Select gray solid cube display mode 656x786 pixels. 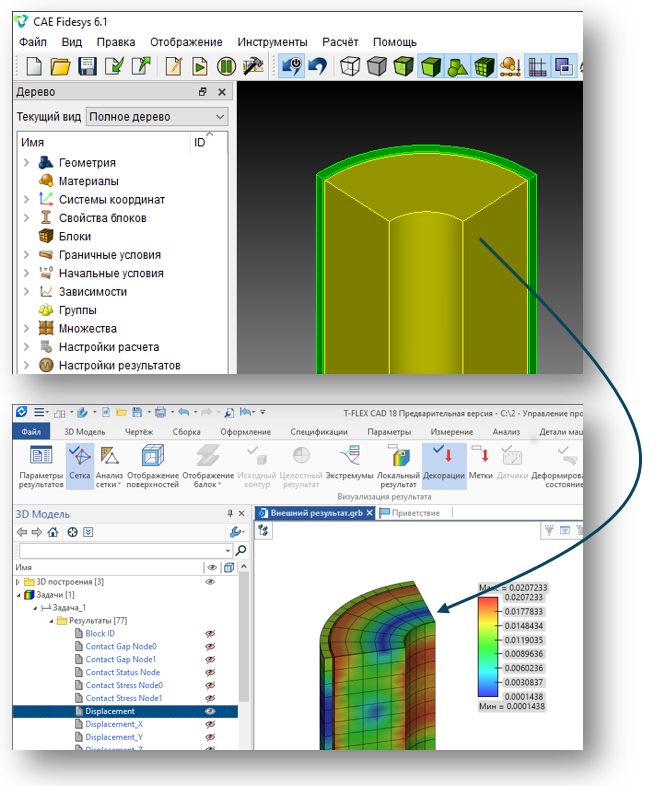coord(377,66)
